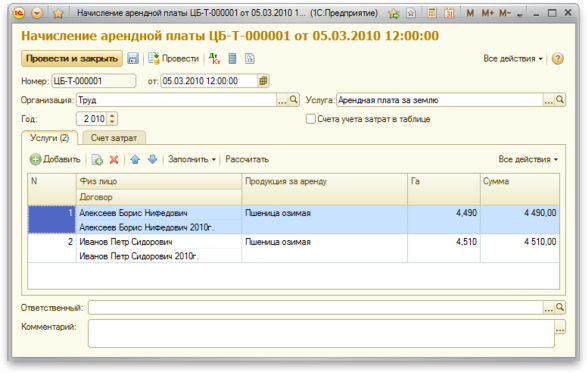587x373 pixels.
Task: Open top 'Все действия' dropdown menu
Action: point(513,59)
